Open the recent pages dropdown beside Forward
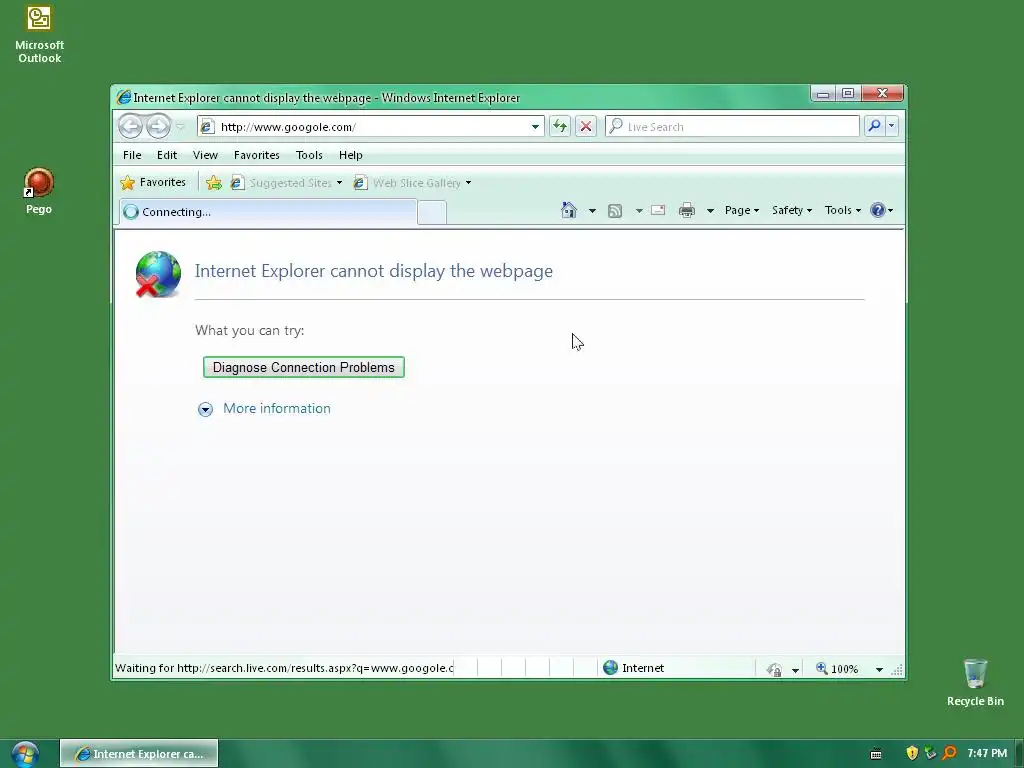This screenshot has height=768, width=1024. [181, 126]
